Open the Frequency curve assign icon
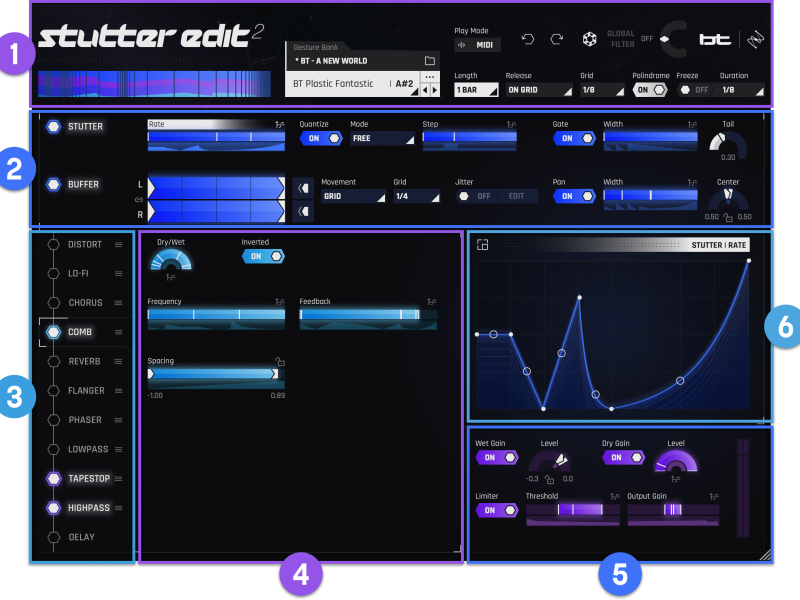The height and width of the screenshot is (600, 800). point(280,302)
